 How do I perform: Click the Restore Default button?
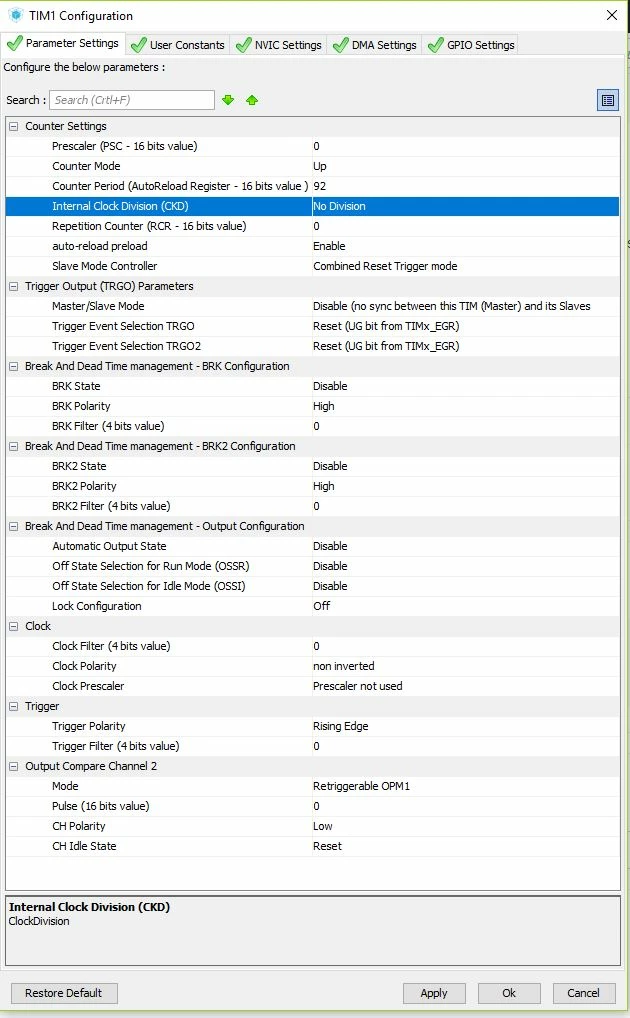point(64,993)
